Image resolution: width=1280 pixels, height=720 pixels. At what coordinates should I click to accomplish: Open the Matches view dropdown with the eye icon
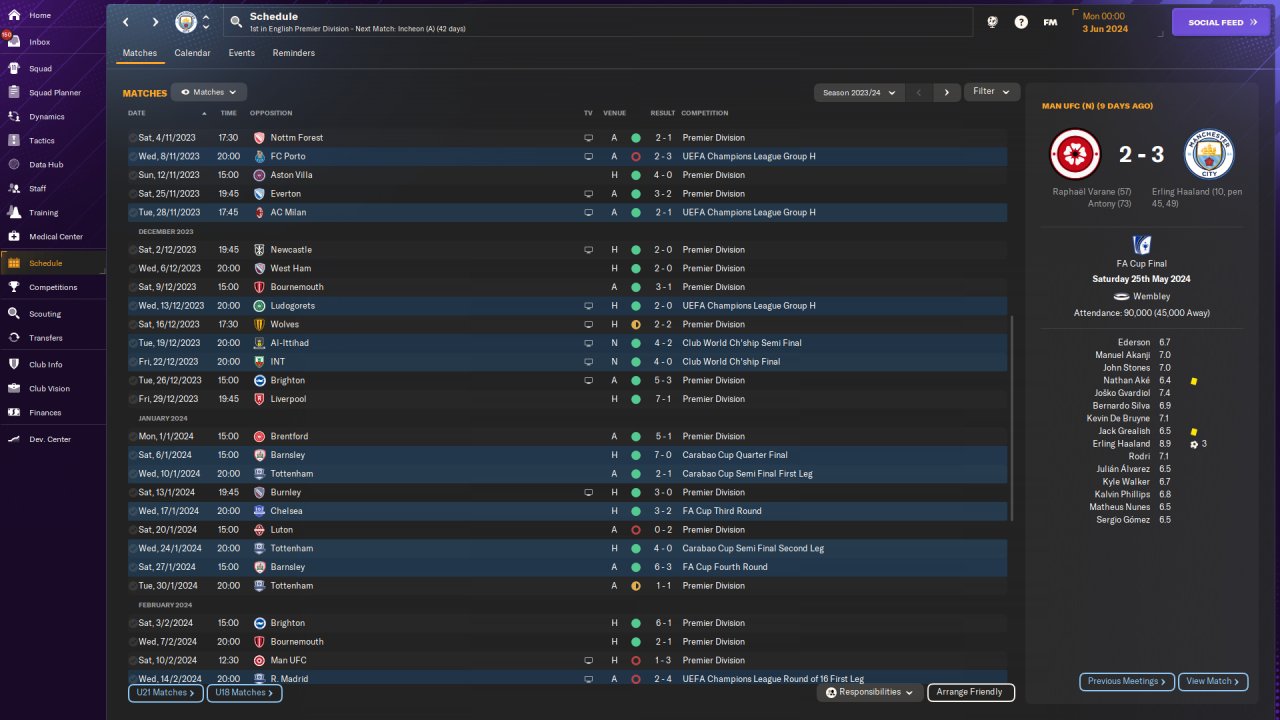click(209, 92)
